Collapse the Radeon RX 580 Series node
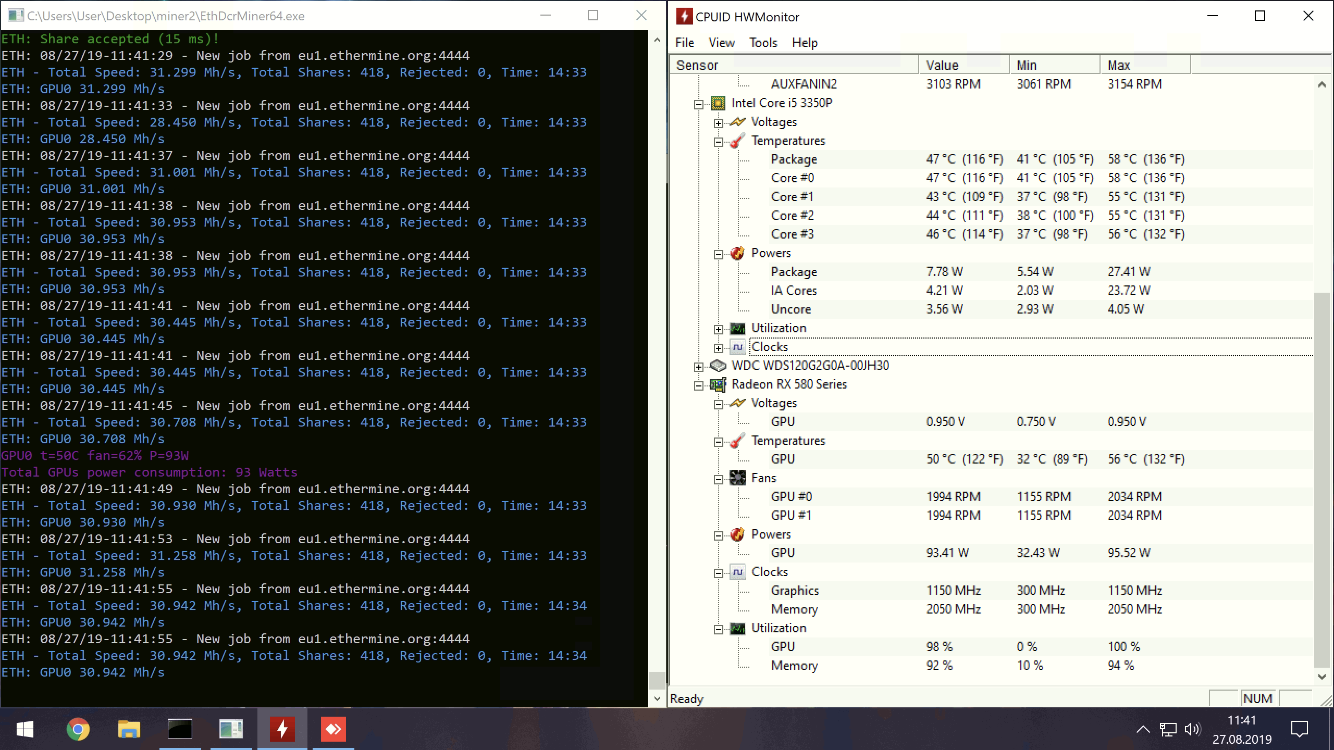 [x=699, y=385]
